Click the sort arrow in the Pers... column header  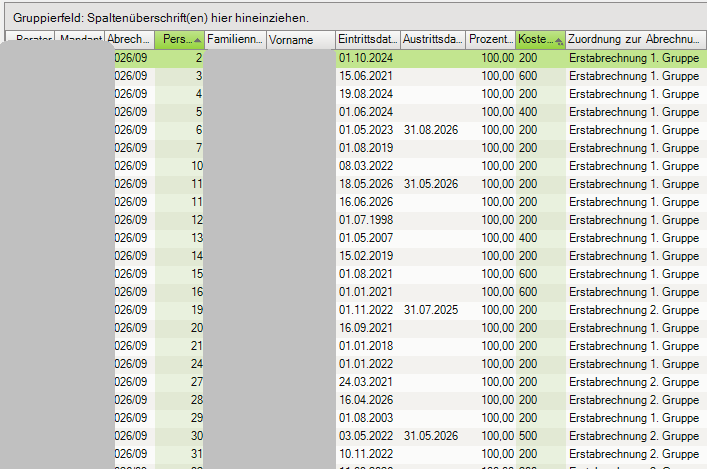pos(197,41)
